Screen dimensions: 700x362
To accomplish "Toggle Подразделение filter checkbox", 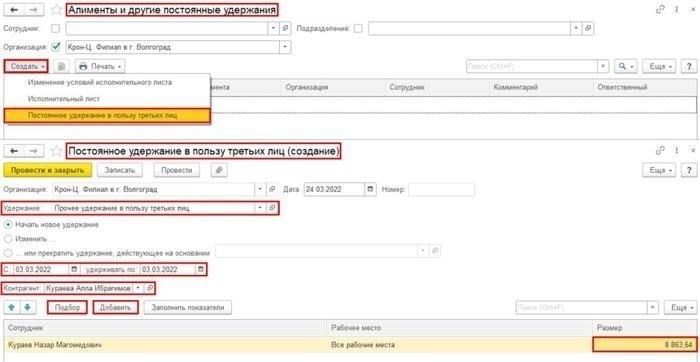I will [x=358, y=29].
